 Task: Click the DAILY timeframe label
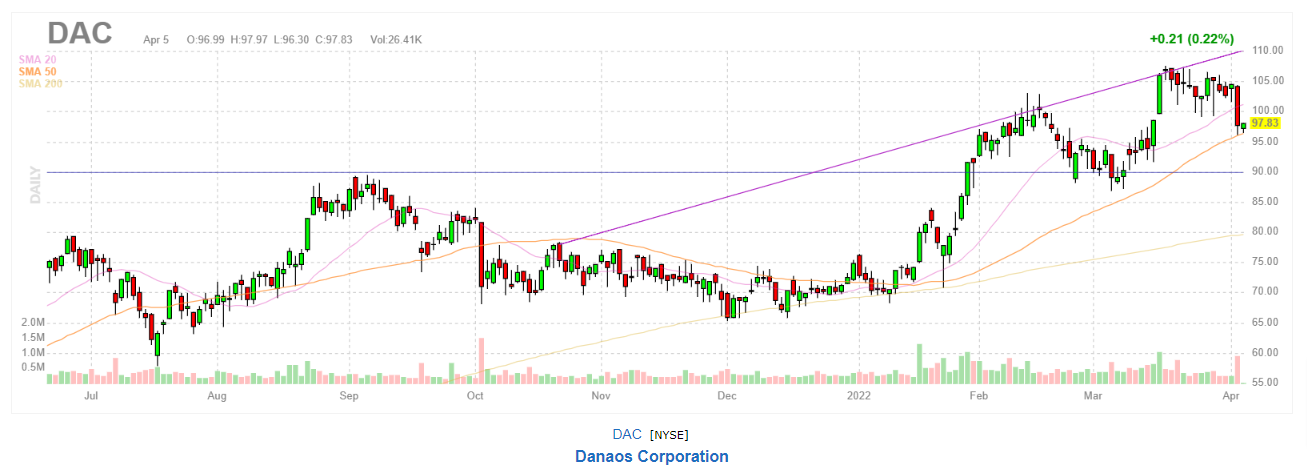click(x=34, y=186)
